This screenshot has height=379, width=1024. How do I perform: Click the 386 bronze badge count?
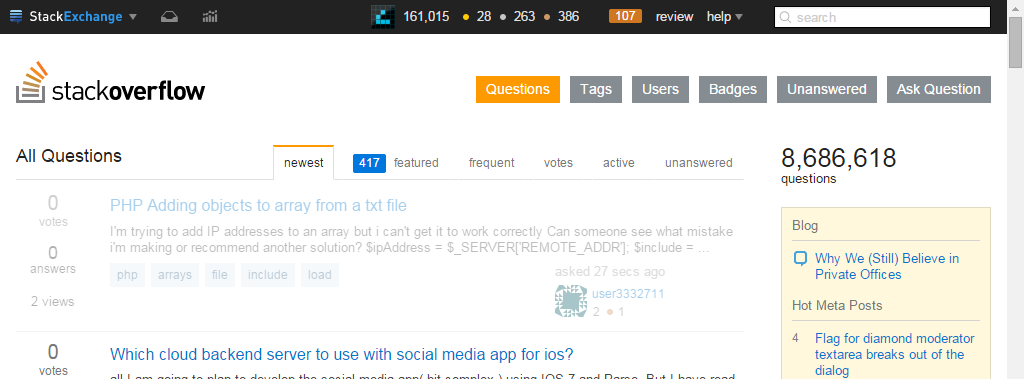(x=568, y=16)
